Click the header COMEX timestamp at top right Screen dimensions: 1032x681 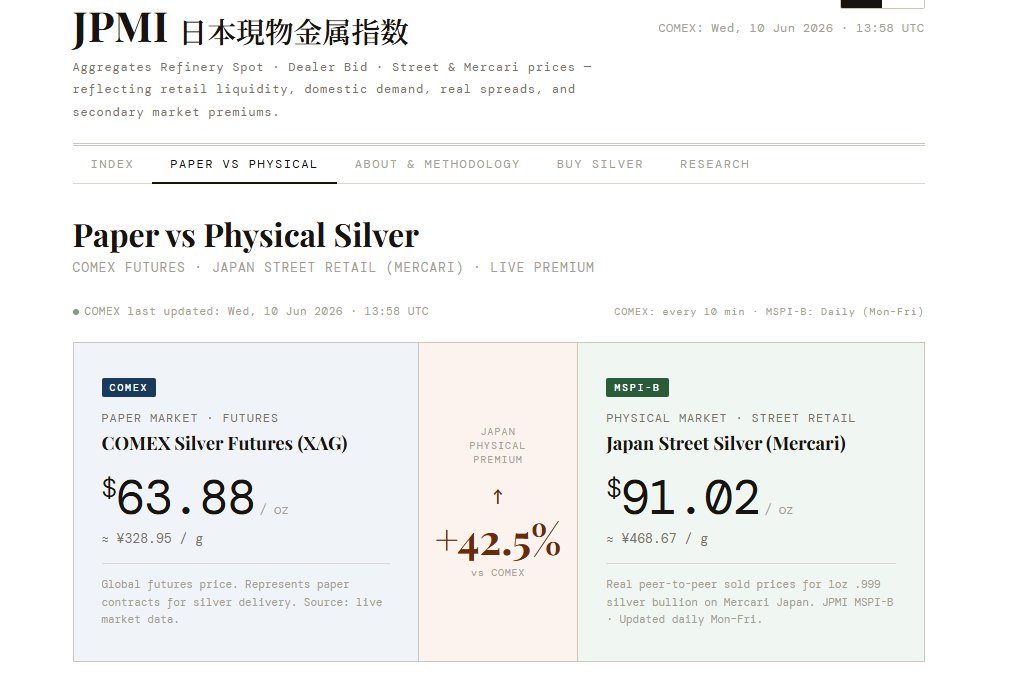click(x=791, y=28)
